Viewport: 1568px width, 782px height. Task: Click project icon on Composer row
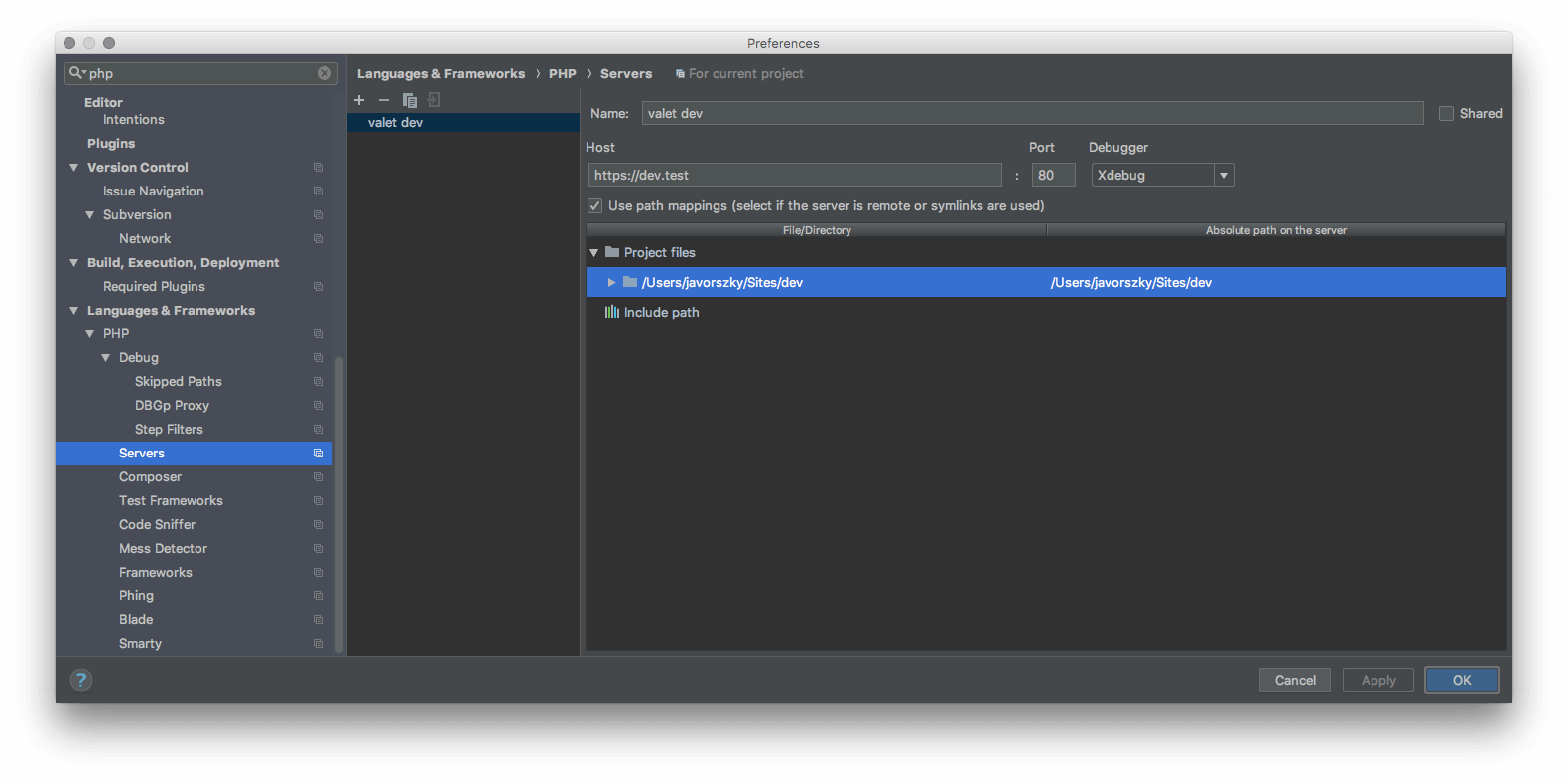[x=319, y=477]
